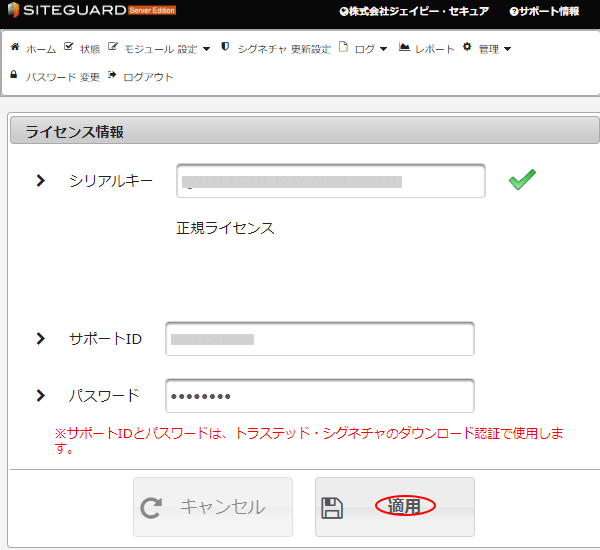
Task: Click the document icon beside ログ
Action: coord(343,47)
